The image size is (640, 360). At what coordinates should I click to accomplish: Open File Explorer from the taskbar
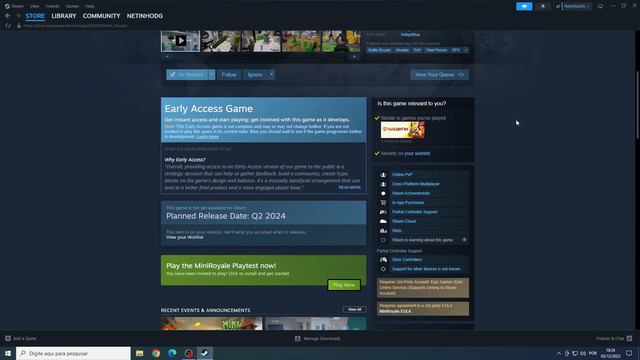[x=140, y=353]
